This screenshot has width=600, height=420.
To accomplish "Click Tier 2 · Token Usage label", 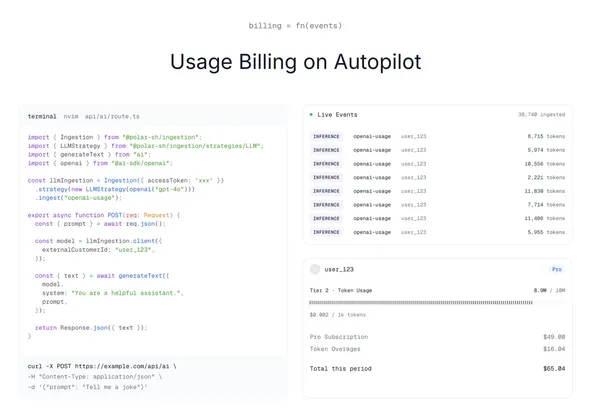I will tap(341, 290).
